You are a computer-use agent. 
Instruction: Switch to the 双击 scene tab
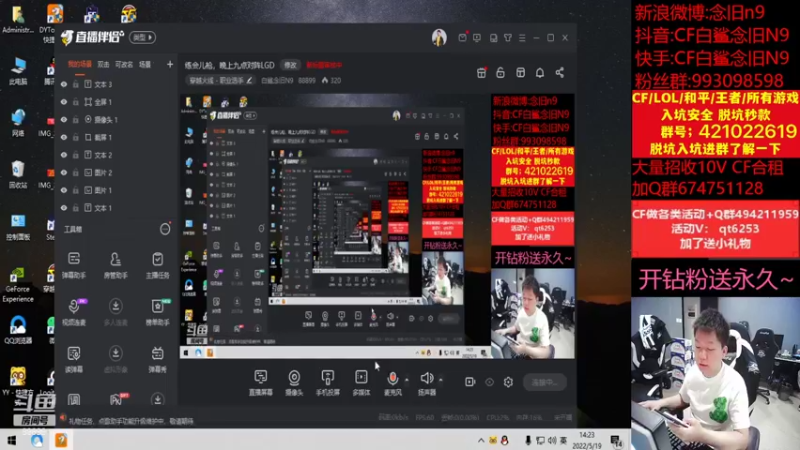click(104, 64)
